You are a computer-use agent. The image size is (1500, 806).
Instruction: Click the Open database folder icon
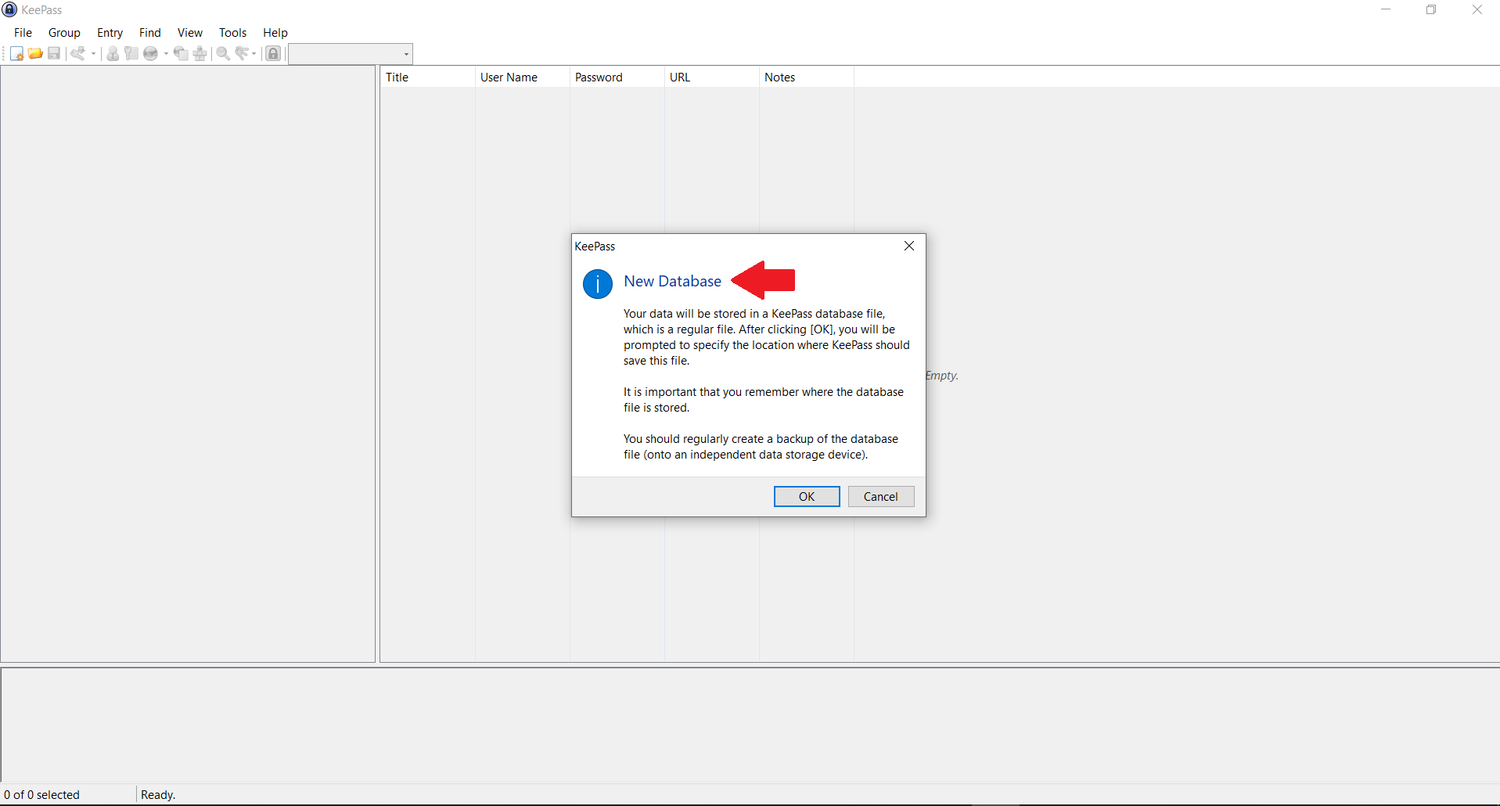point(35,54)
